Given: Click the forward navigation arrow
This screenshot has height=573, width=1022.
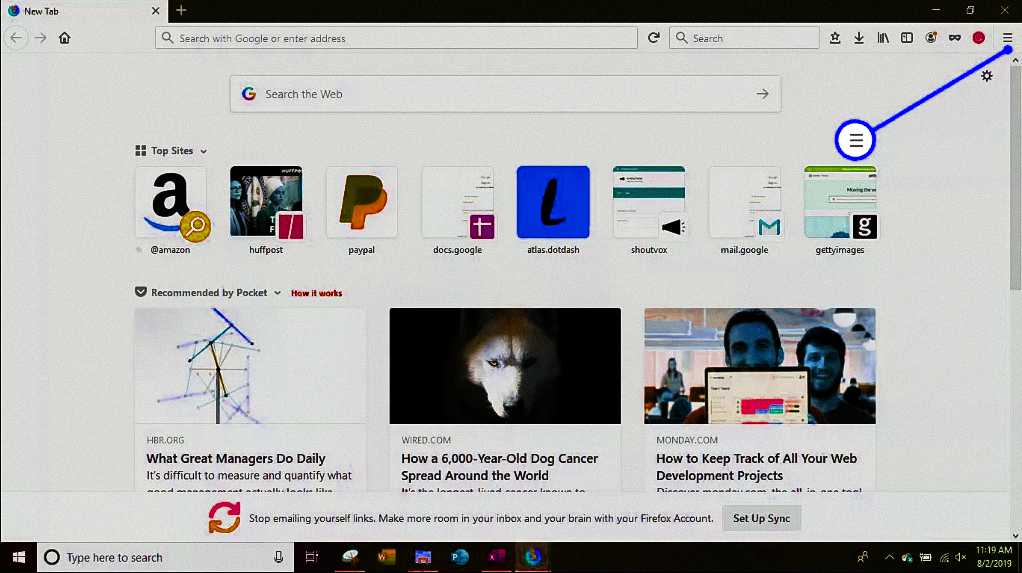Looking at the screenshot, I should (x=40, y=38).
